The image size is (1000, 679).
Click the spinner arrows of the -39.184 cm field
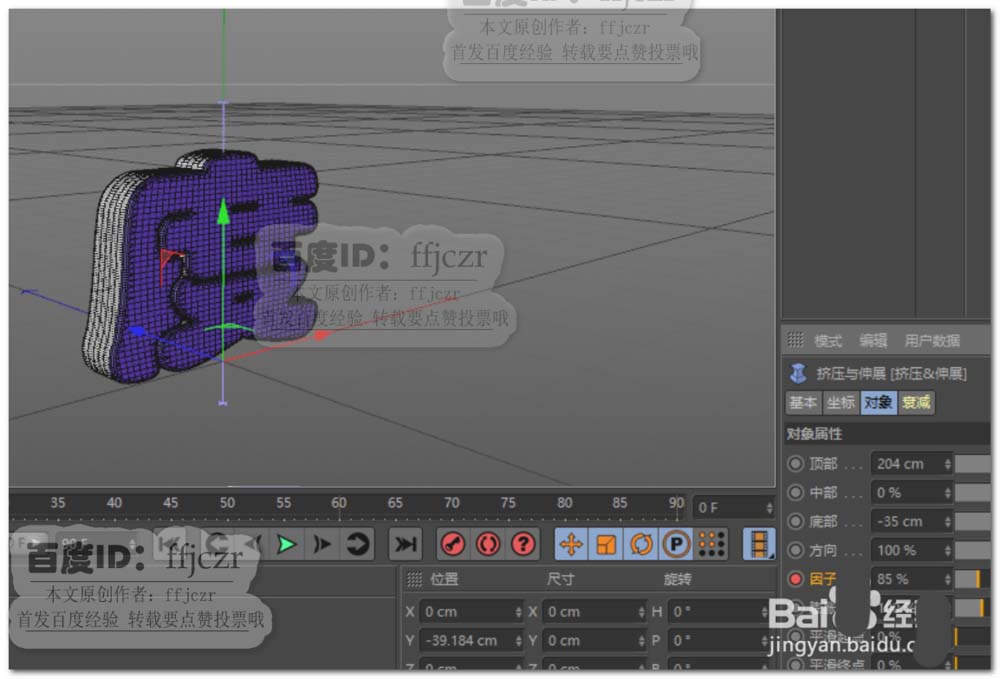[x=518, y=641]
